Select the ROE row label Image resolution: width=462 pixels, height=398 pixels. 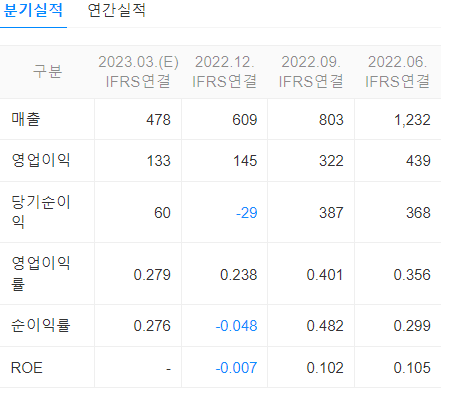coord(27,368)
